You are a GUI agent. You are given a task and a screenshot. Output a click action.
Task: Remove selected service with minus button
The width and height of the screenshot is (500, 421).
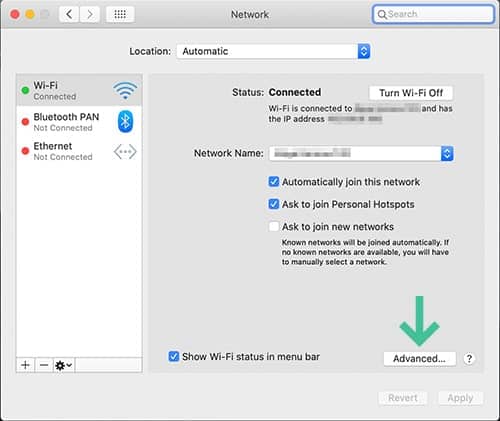click(x=44, y=365)
